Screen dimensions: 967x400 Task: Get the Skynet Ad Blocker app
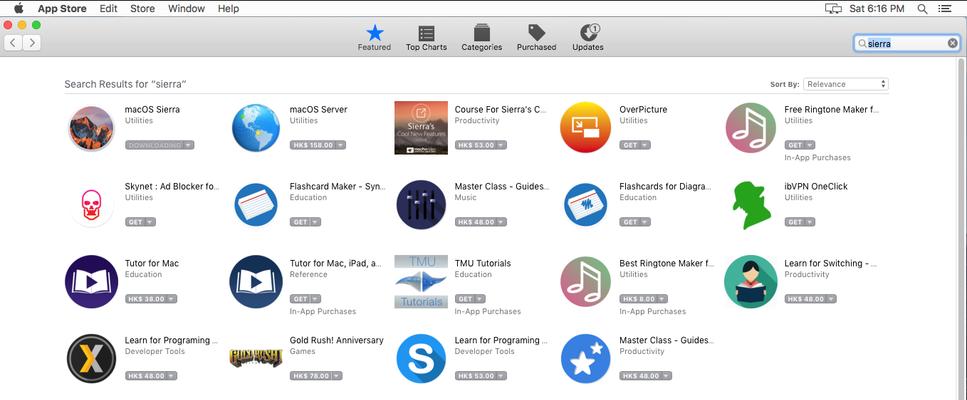pos(141,222)
